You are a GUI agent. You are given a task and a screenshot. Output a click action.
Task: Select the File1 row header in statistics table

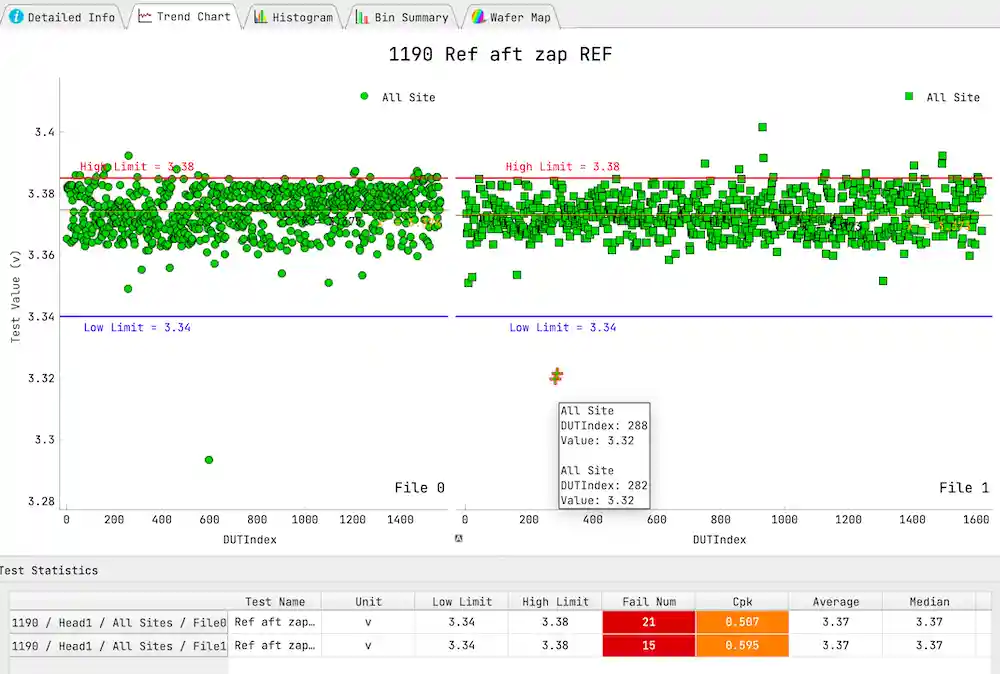(119, 645)
